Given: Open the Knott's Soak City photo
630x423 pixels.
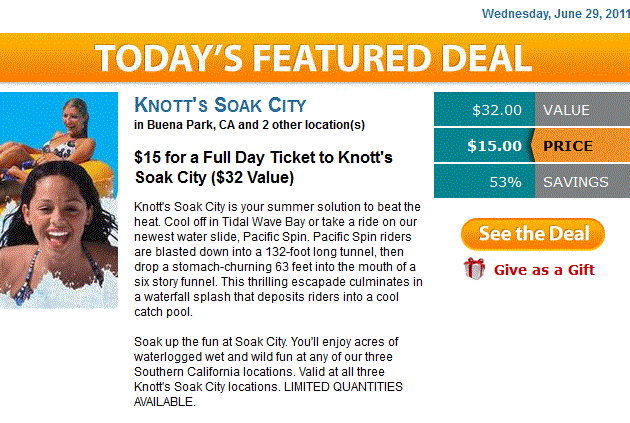Looking at the screenshot, I should click(x=59, y=200).
